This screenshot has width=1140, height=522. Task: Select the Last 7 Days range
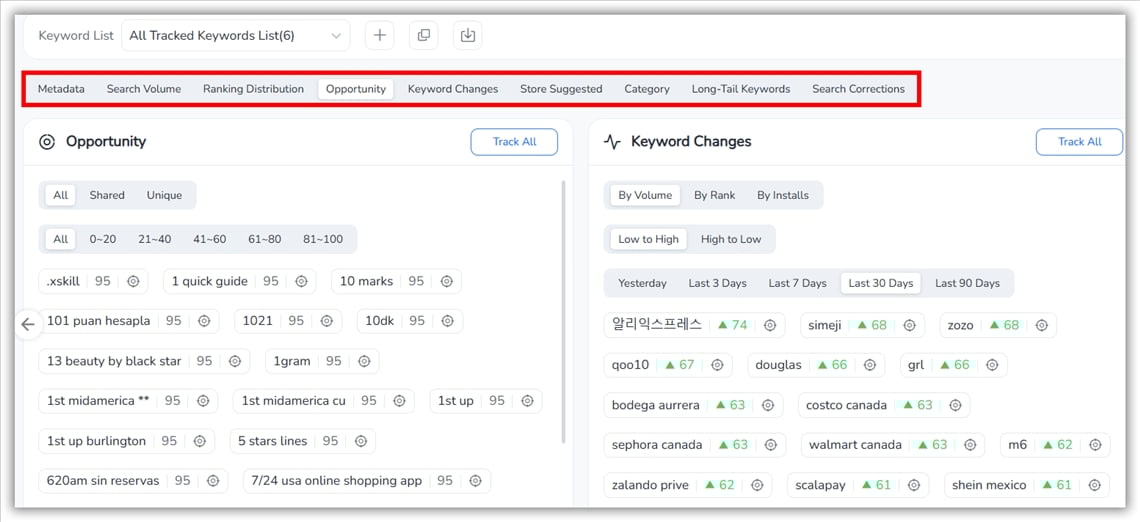point(798,284)
